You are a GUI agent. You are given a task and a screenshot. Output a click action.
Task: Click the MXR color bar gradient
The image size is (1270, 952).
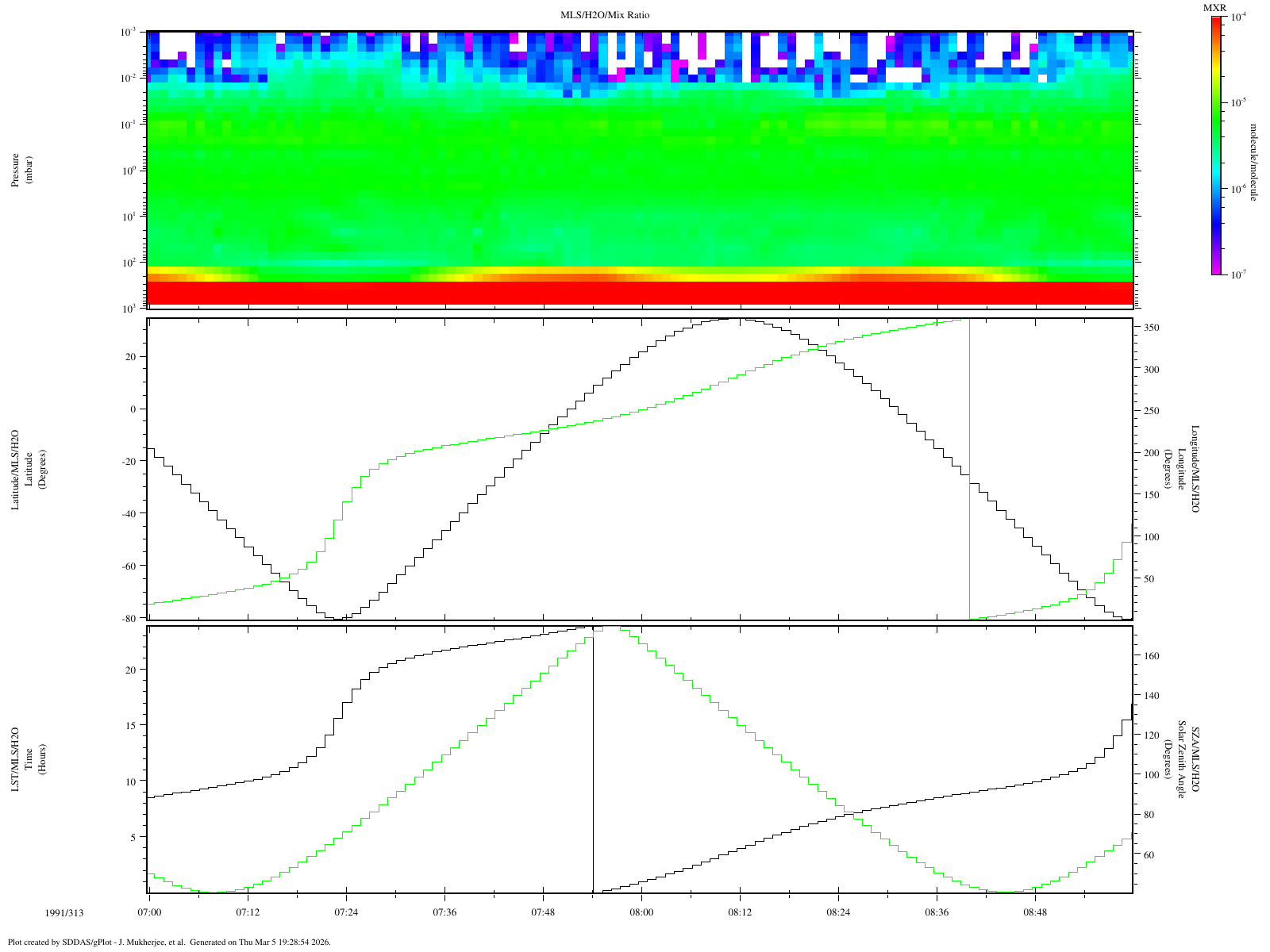1215,145
